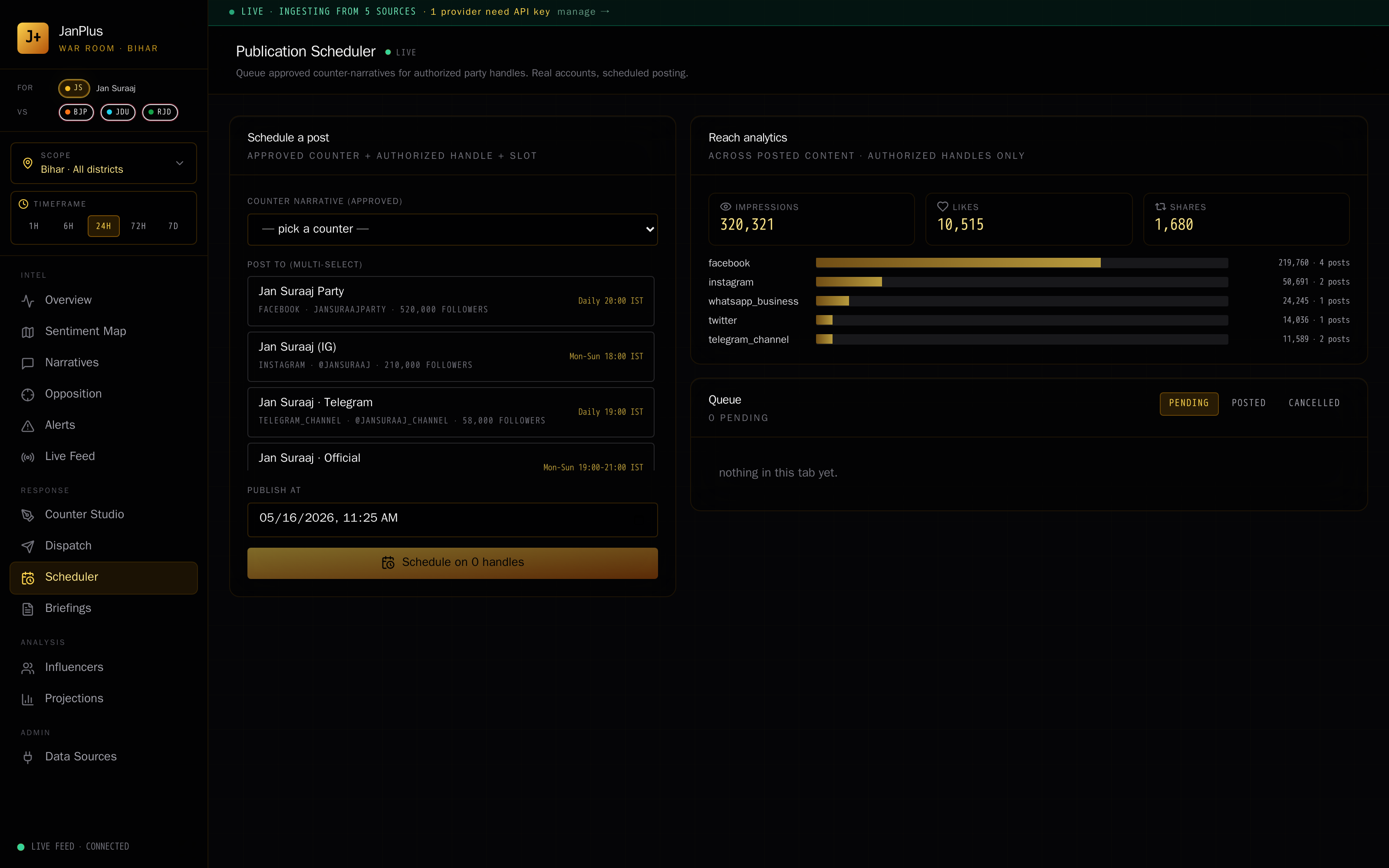This screenshot has height=868, width=1389.
Task: Click the Publish At date-time field
Action: pyautogui.click(x=452, y=519)
